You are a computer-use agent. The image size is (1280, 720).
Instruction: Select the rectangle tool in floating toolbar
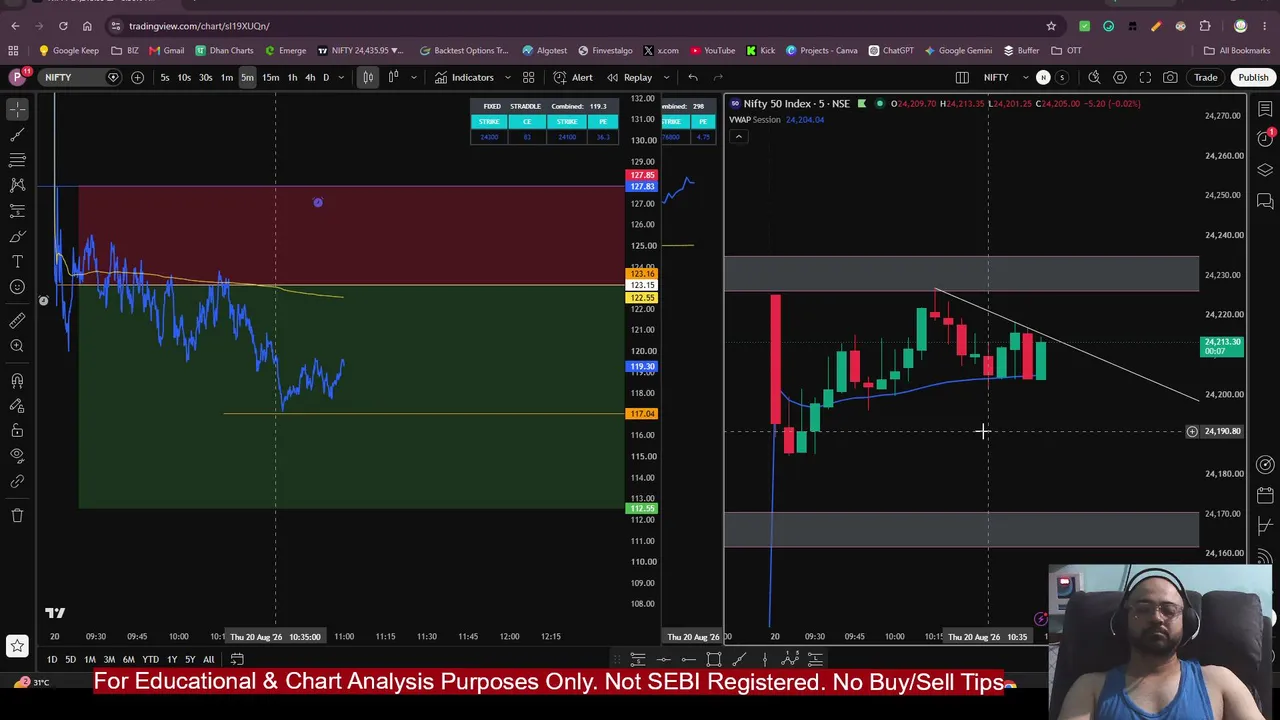[x=714, y=658]
